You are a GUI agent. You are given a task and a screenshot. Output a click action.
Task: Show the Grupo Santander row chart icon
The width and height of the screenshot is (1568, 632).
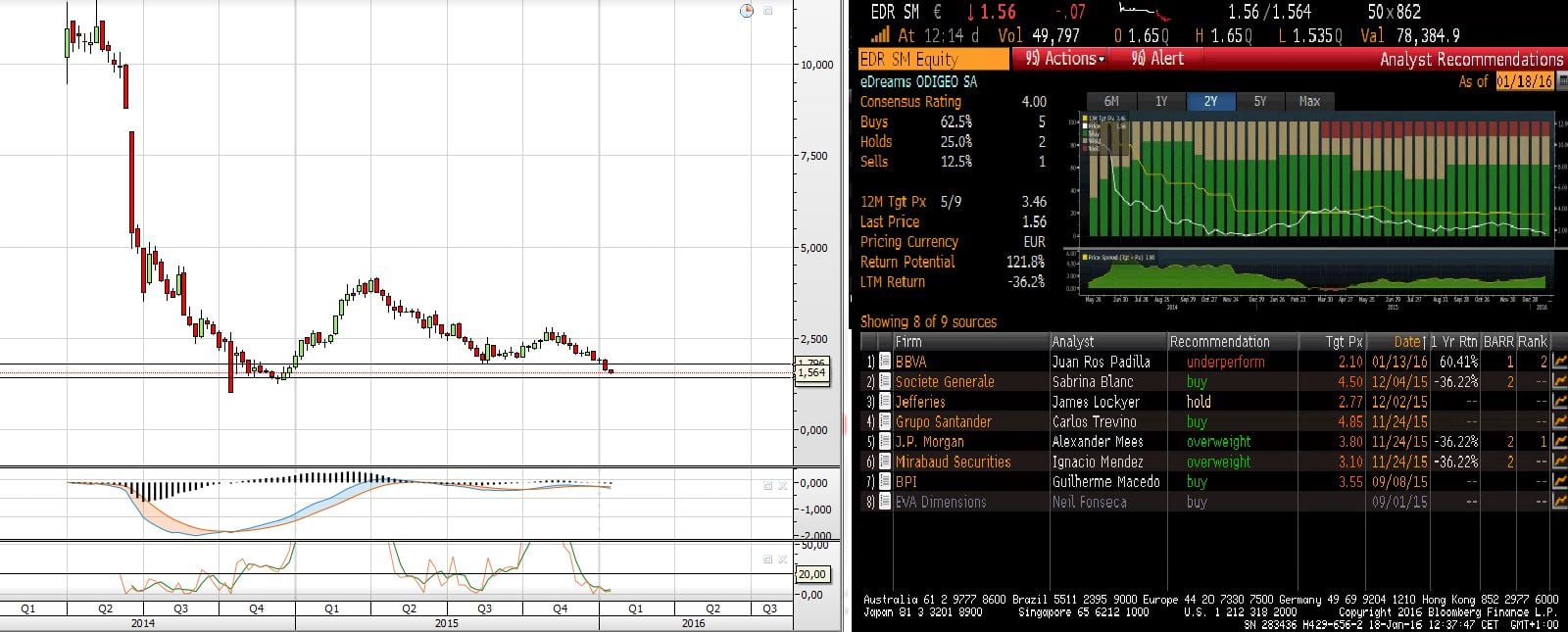pyautogui.click(x=1560, y=421)
